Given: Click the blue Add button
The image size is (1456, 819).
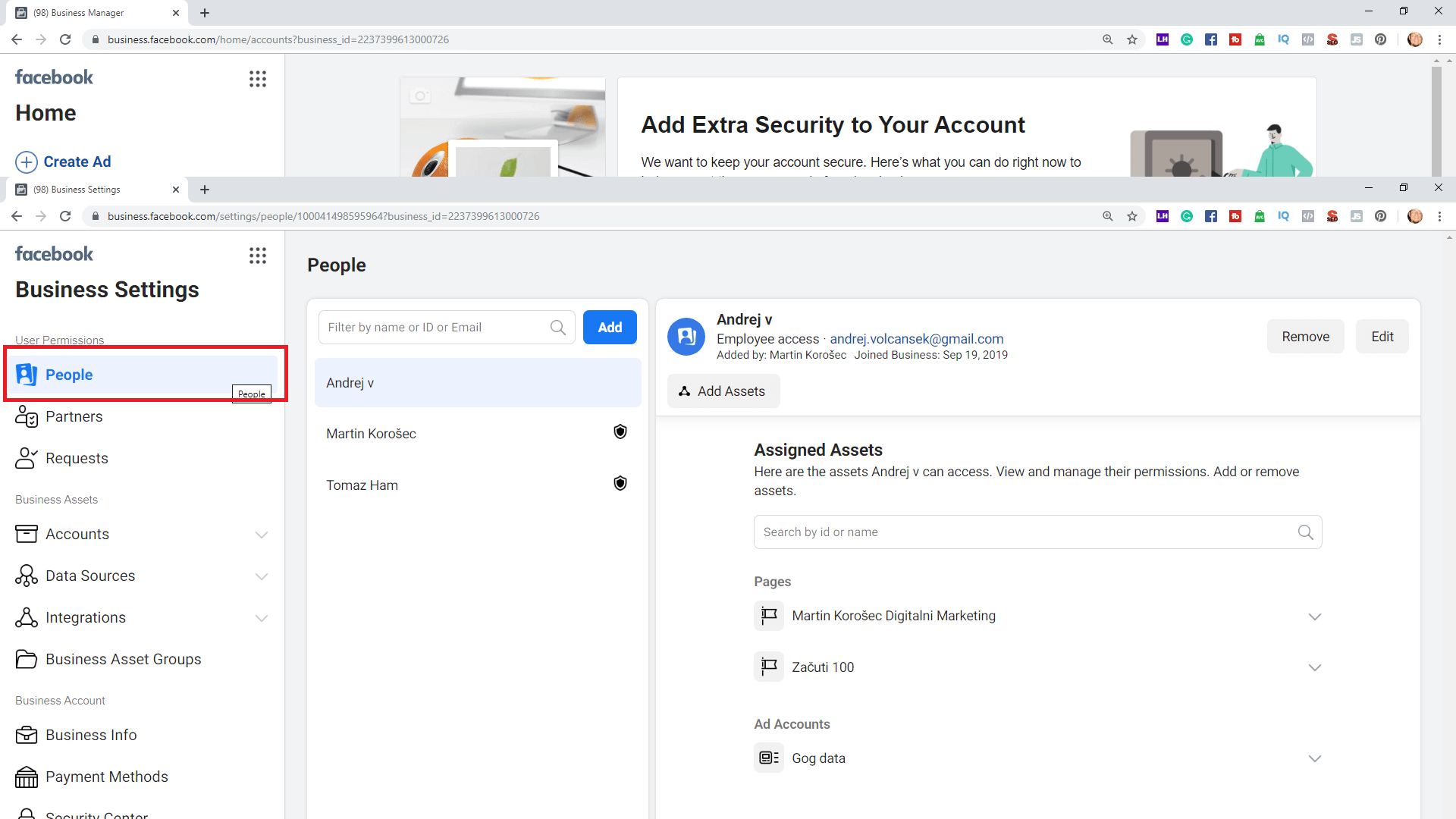Looking at the screenshot, I should pos(610,328).
